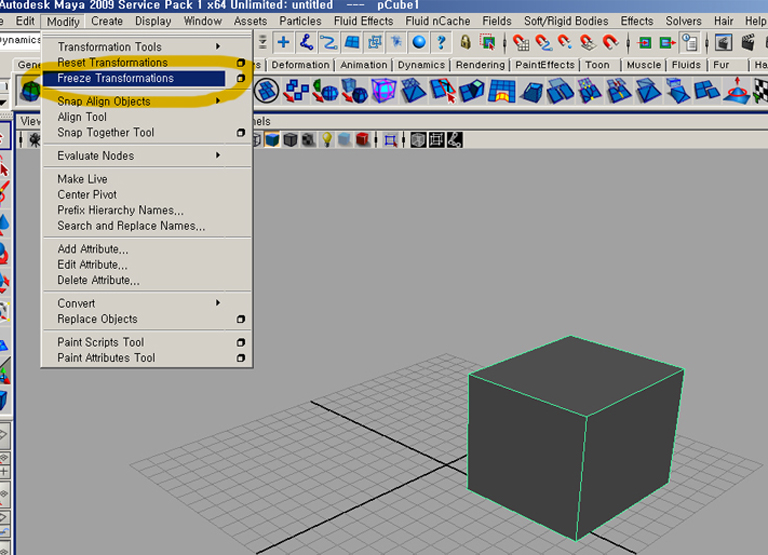Switch to the Deformation shelf tab
768x555 pixels.
point(300,65)
